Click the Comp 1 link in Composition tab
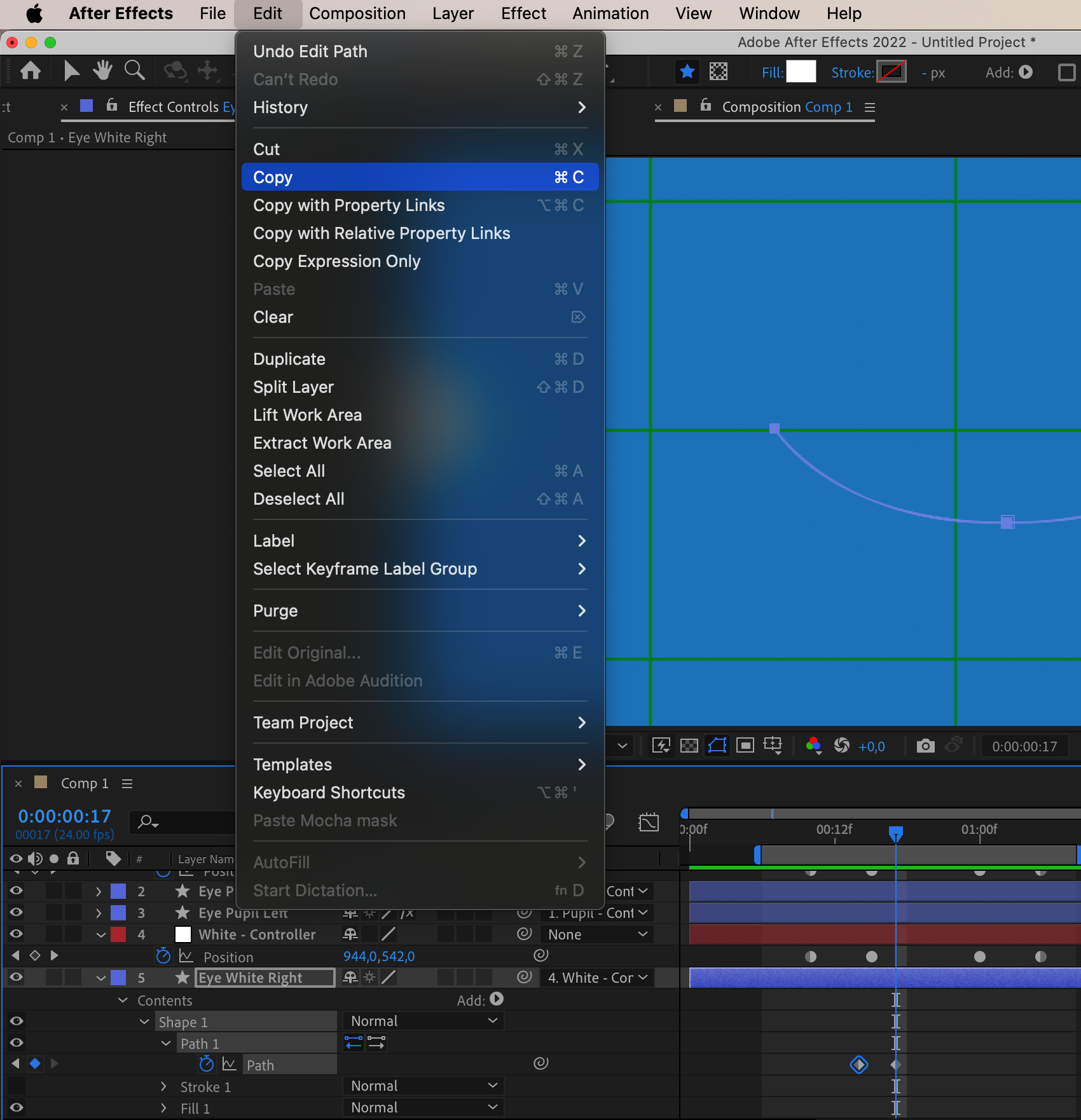The image size is (1081, 1120). pyautogui.click(x=829, y=107)
